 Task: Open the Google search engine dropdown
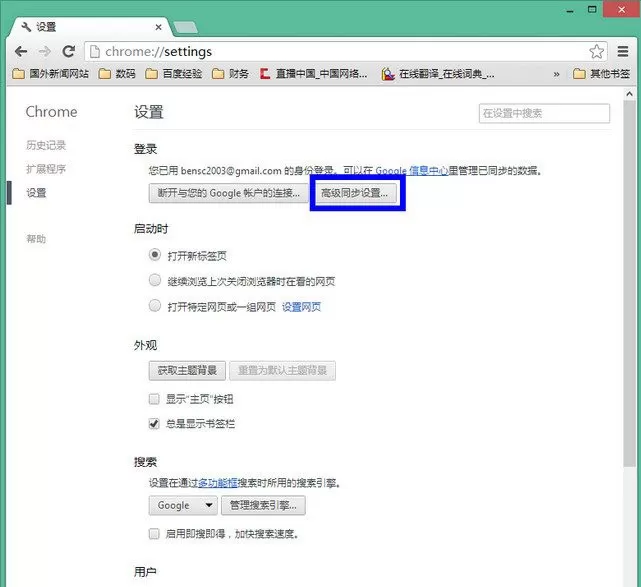(x=183, y=506)
